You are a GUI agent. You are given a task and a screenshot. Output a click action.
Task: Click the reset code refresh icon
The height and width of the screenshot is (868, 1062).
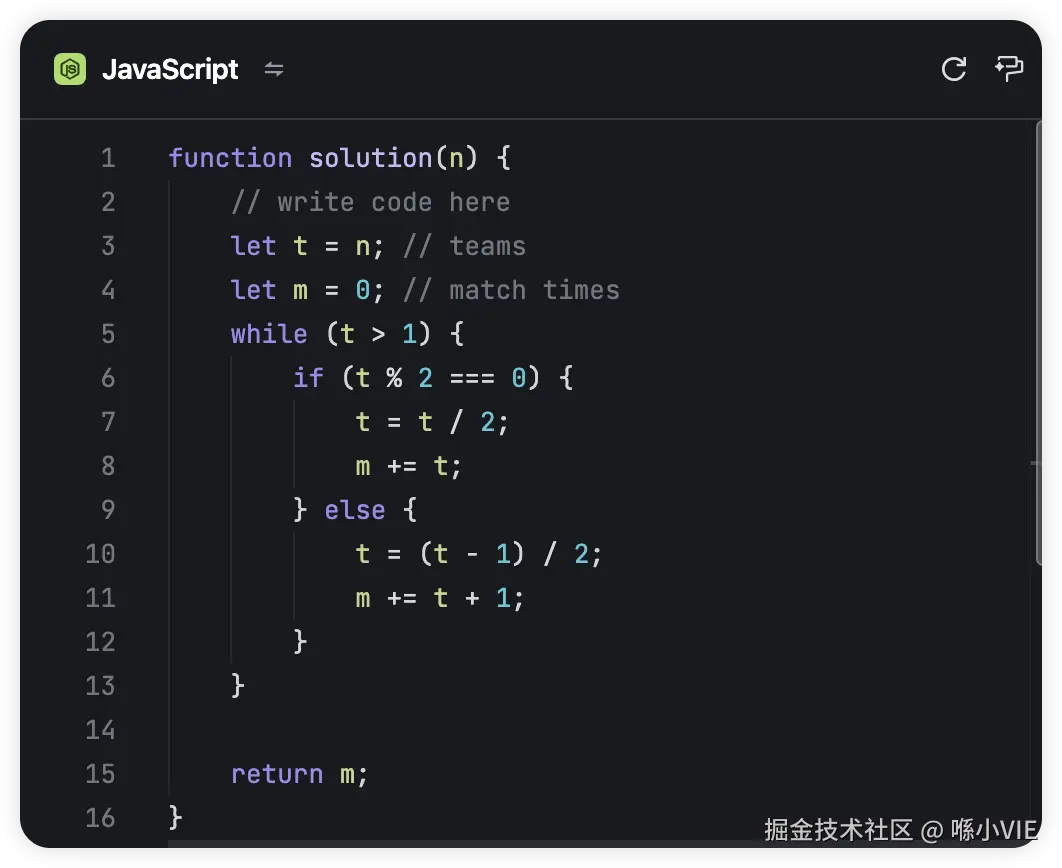954,69
